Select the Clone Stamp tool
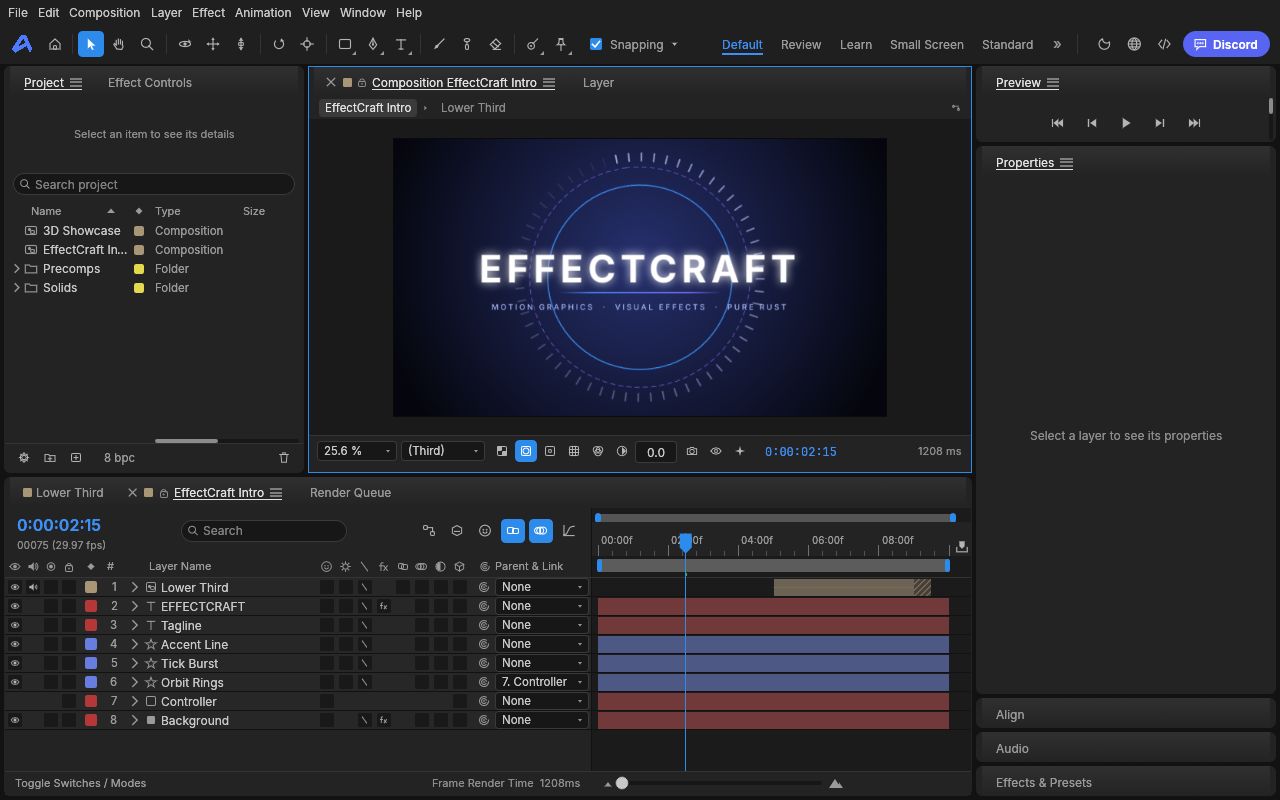The width and height of the screenshot is (1280, 800). click(467, 44)
